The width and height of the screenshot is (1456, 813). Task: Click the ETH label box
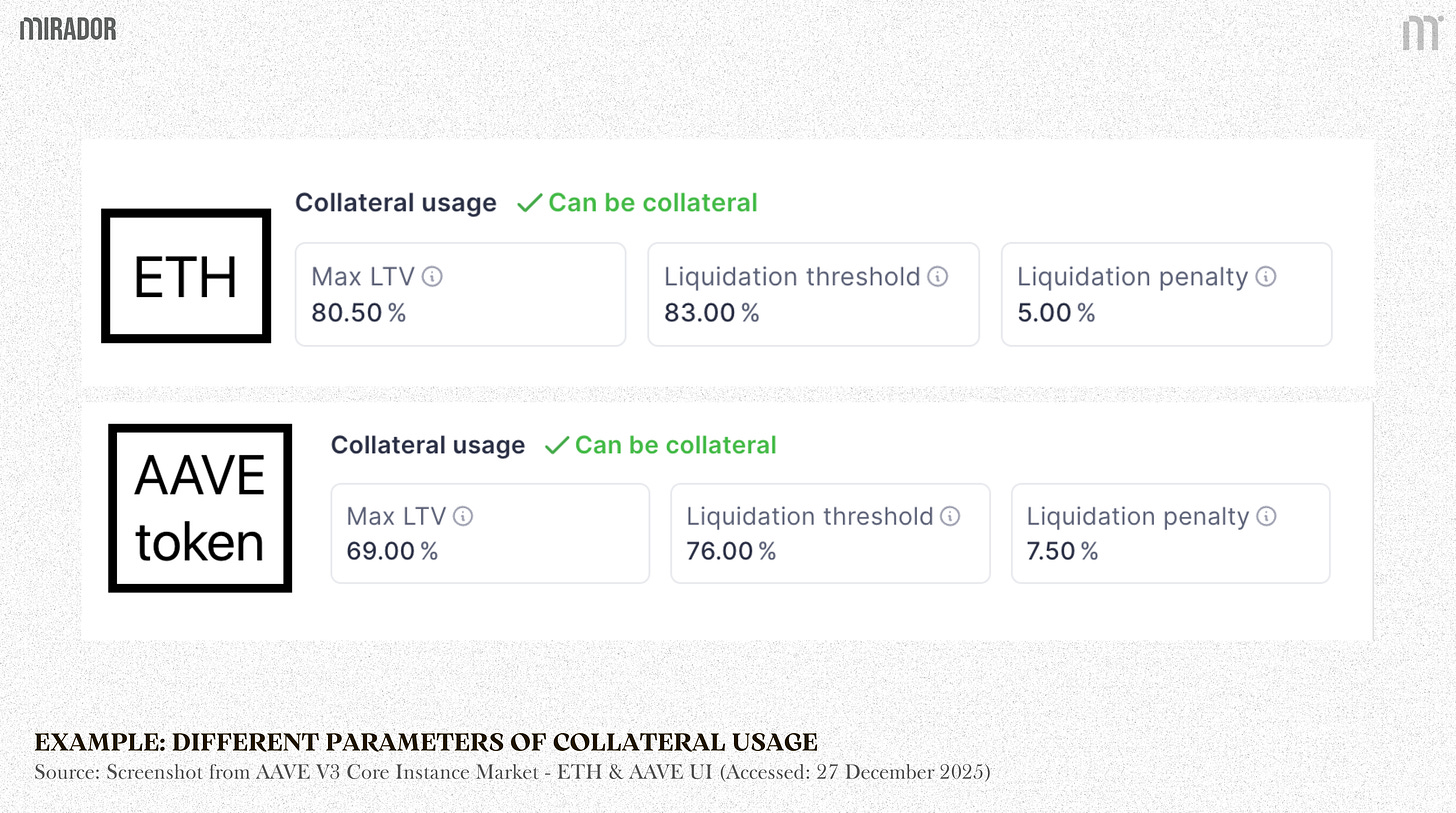186,276
